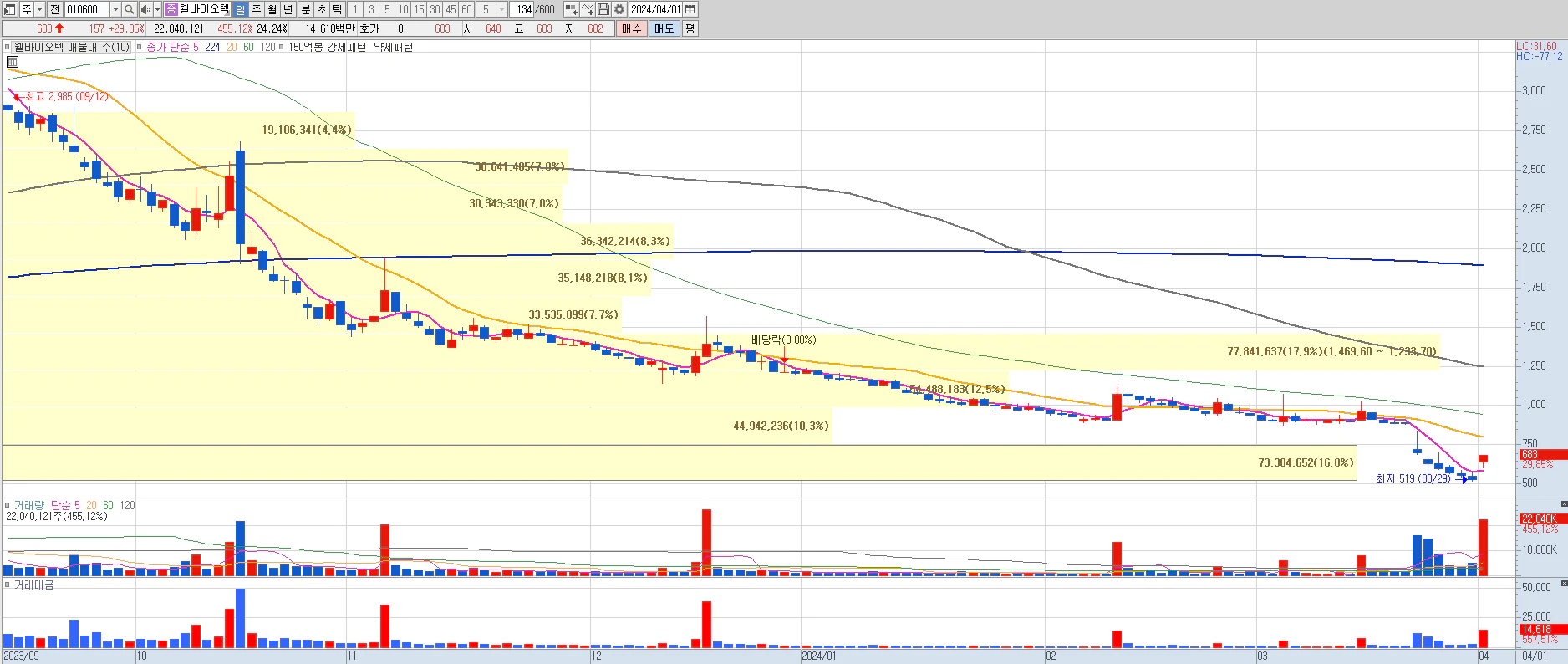
Task: Click the stock code input field 010600
Action: [87, 9]
